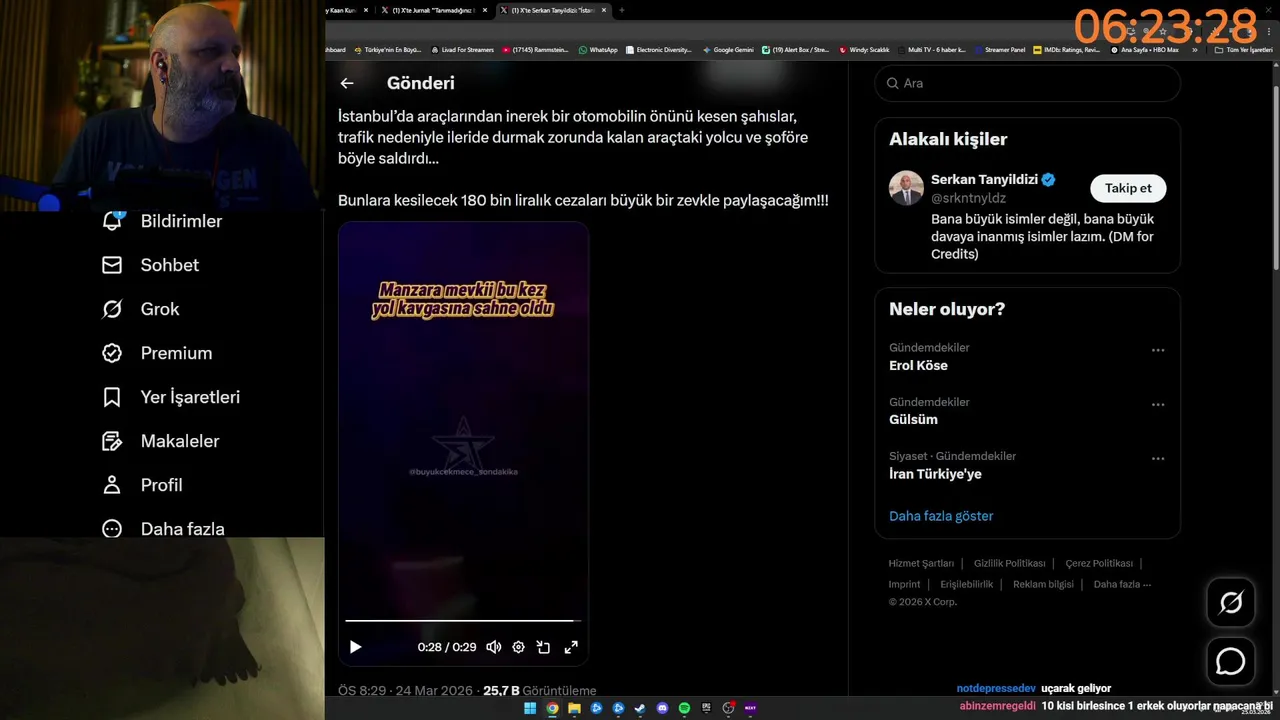
Task: Switch to the X'te Serkan Tanyildizi tab
Action: (555, 10)
